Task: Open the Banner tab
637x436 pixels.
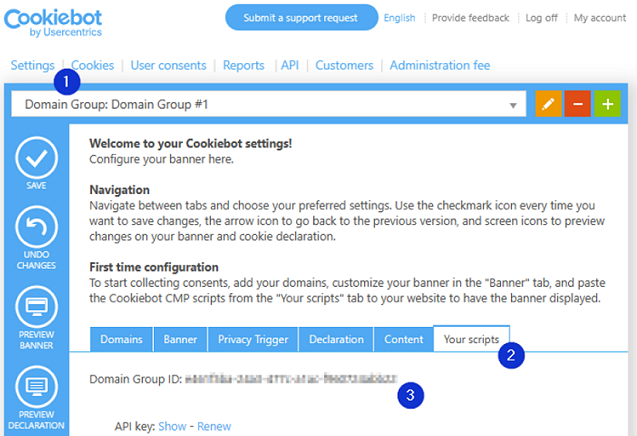Action: coord(180,339)
